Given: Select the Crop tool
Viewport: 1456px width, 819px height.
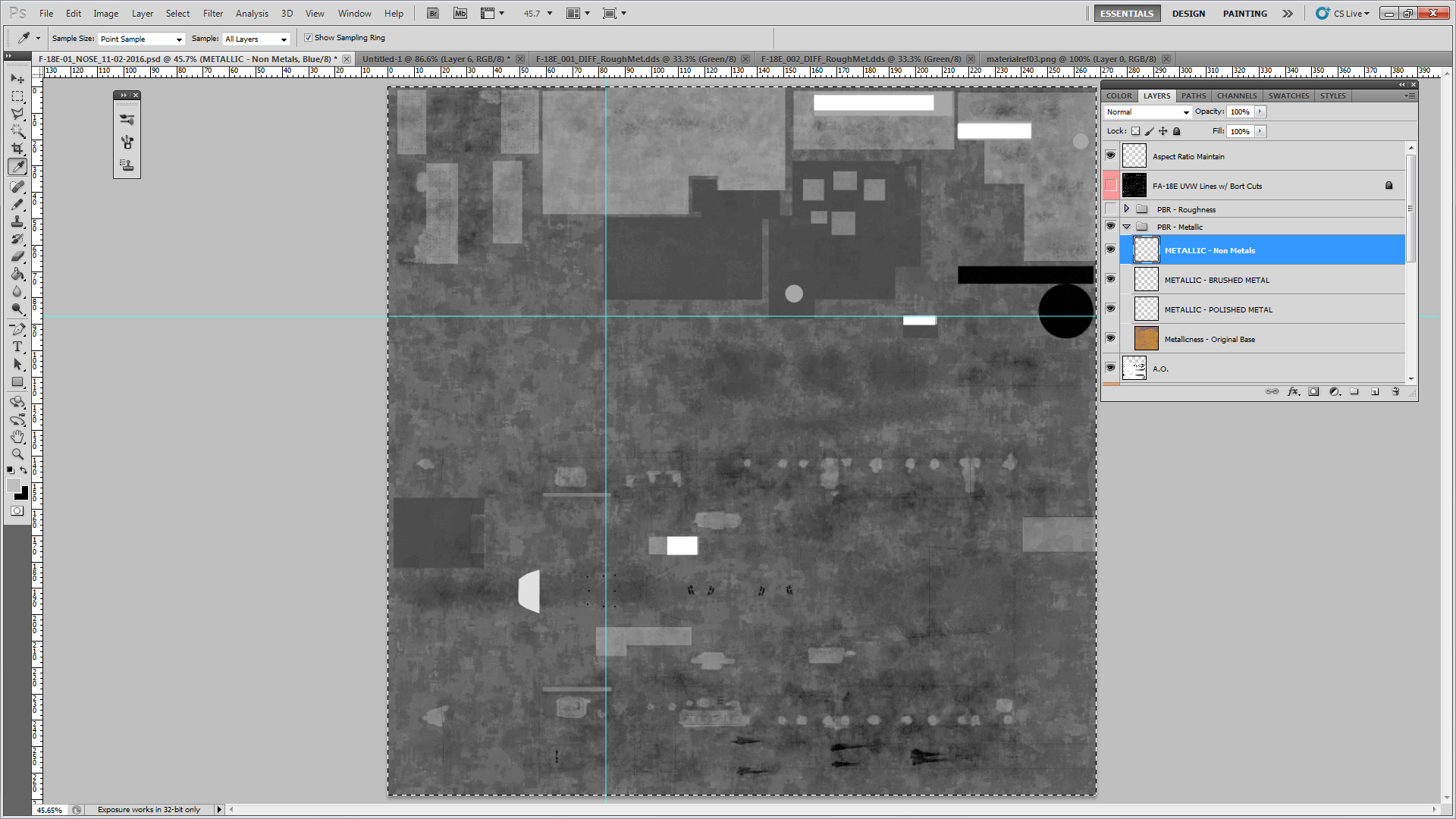Looking at the screenshot, I should (x=17, y=149).
